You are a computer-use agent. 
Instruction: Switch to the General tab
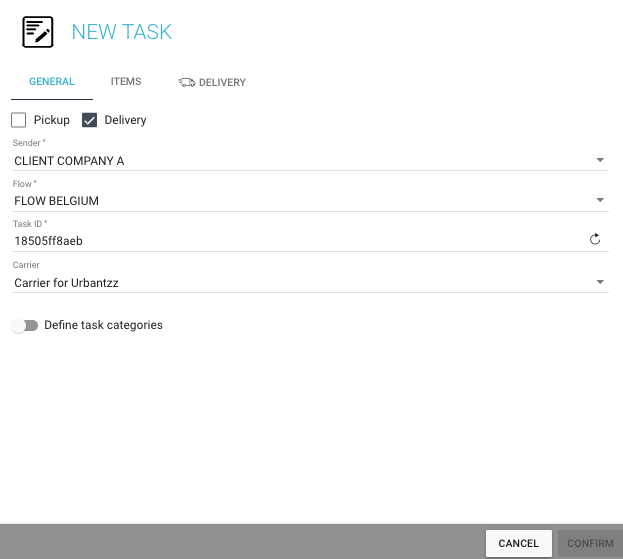[x=52, y=82]
